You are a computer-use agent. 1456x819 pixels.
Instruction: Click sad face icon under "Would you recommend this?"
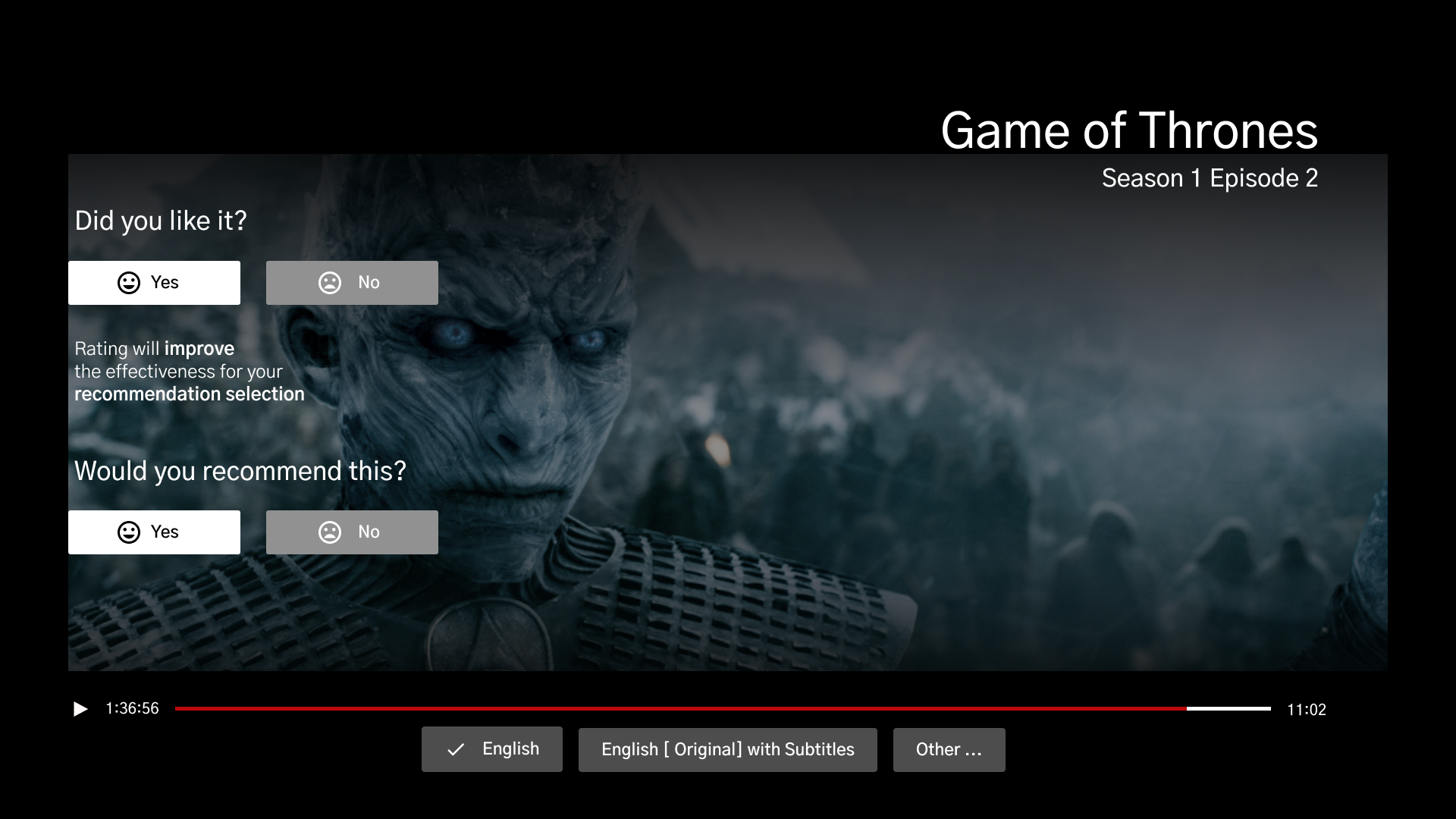click(x=330, y=532)
